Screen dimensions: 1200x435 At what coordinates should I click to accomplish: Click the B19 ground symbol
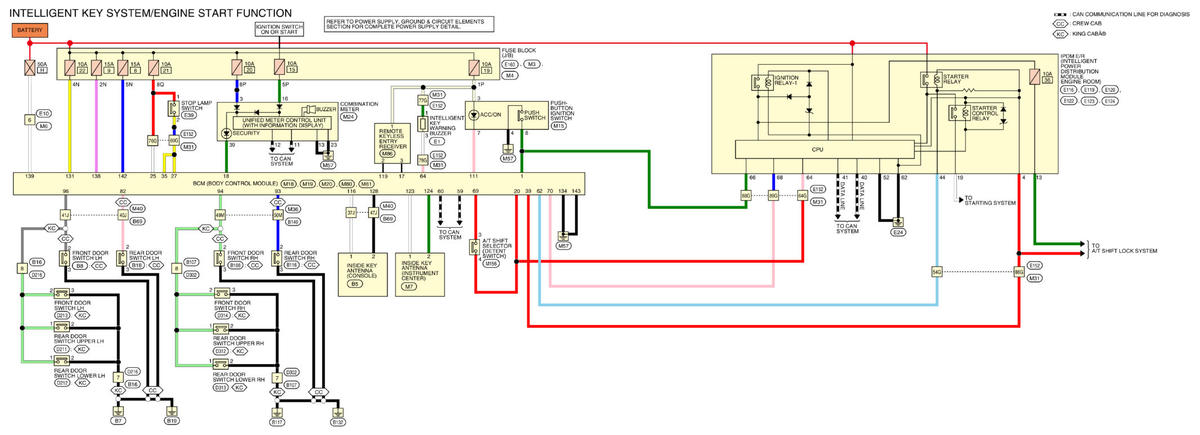click(172, 412)
